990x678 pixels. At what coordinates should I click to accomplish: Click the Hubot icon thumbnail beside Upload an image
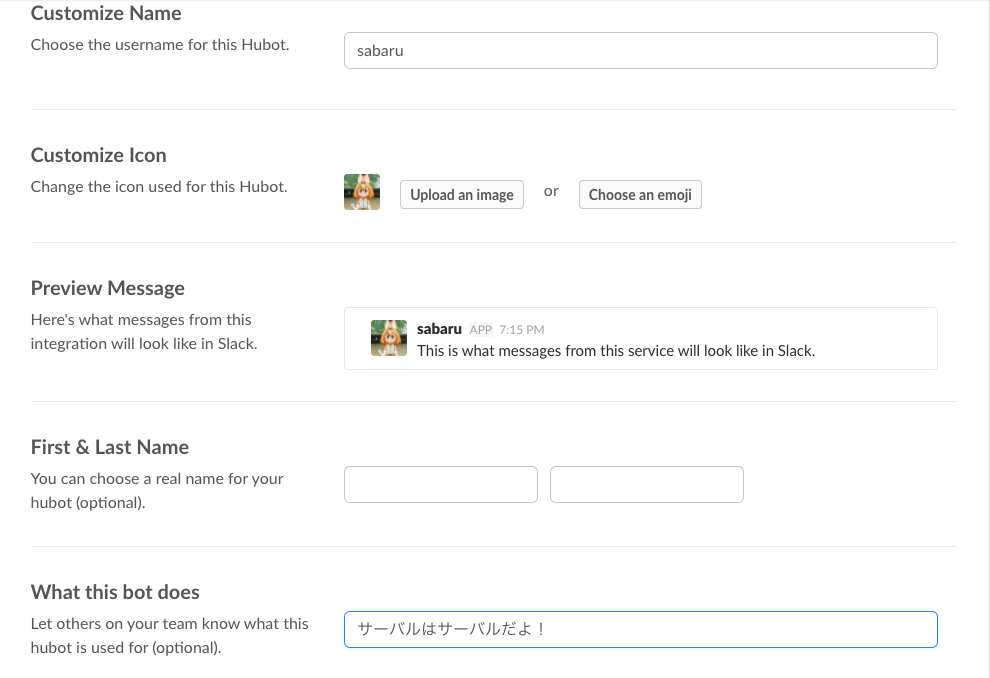tap(362, 192)
